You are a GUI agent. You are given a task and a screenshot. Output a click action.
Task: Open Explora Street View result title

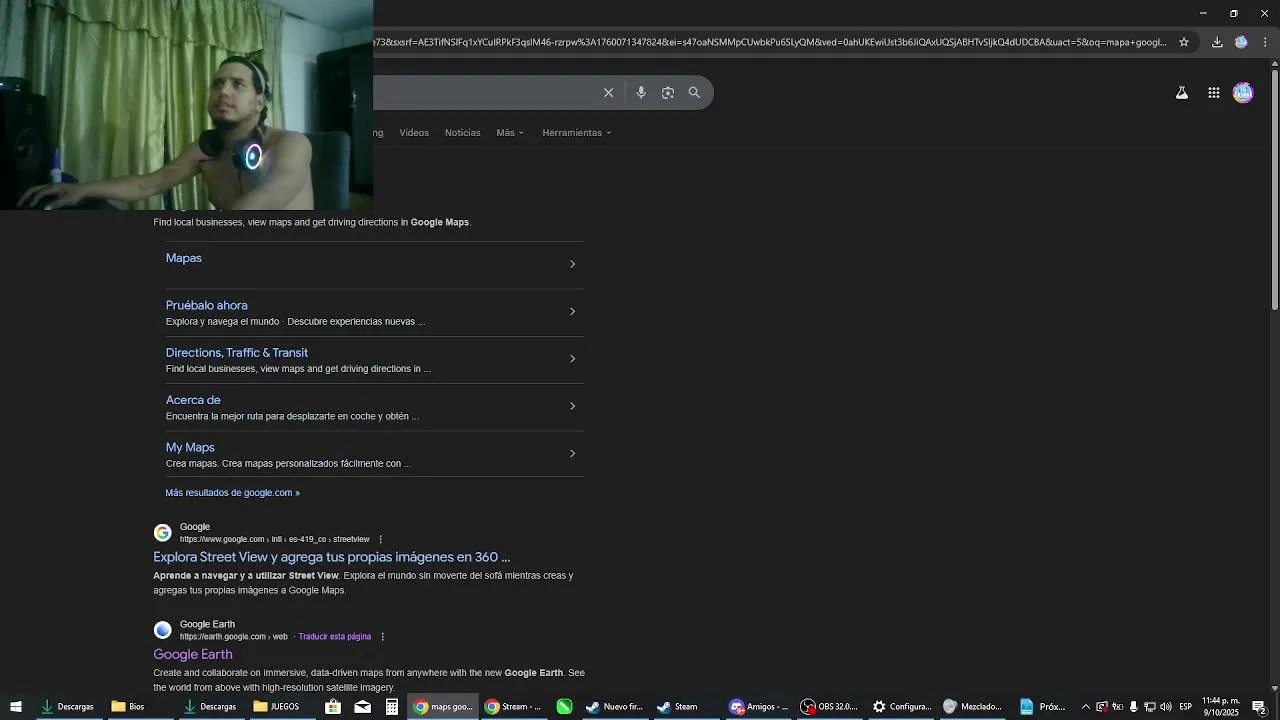tap(332, 557)
